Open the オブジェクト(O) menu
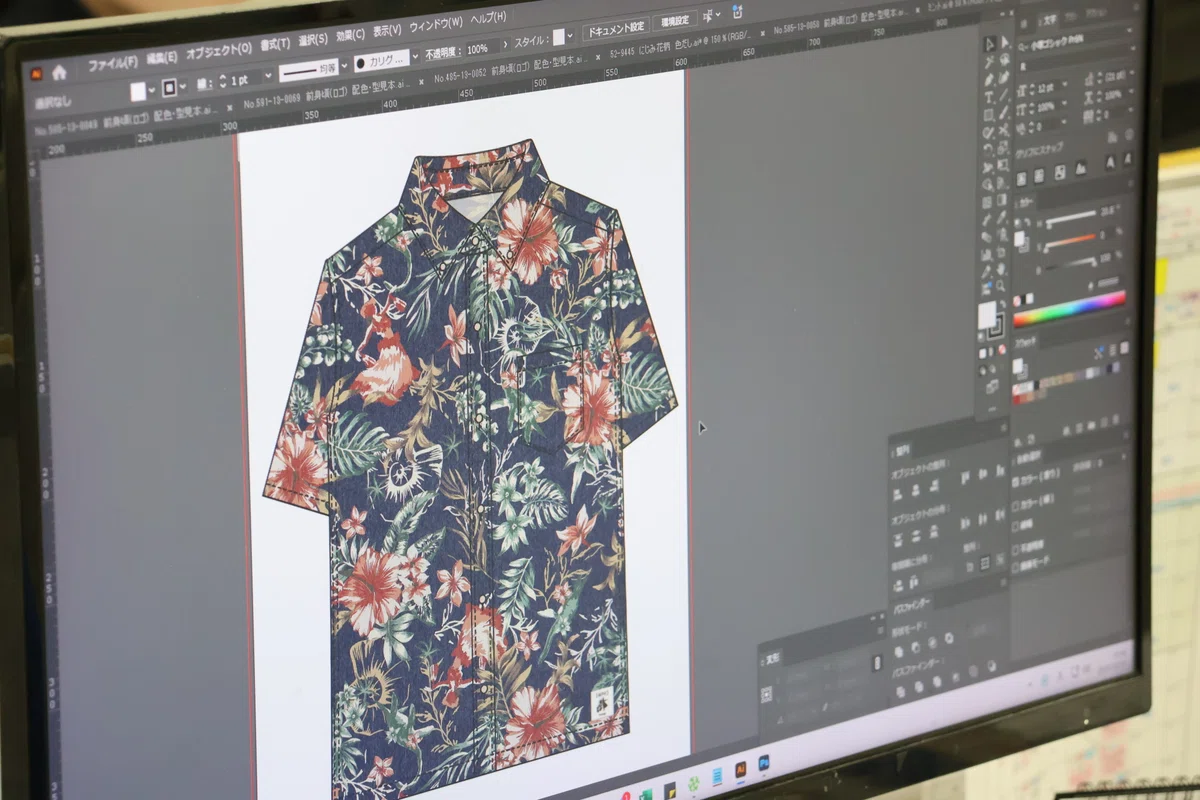The height and width of the screenshot is (800, 1200). click(x=218, y=51)
